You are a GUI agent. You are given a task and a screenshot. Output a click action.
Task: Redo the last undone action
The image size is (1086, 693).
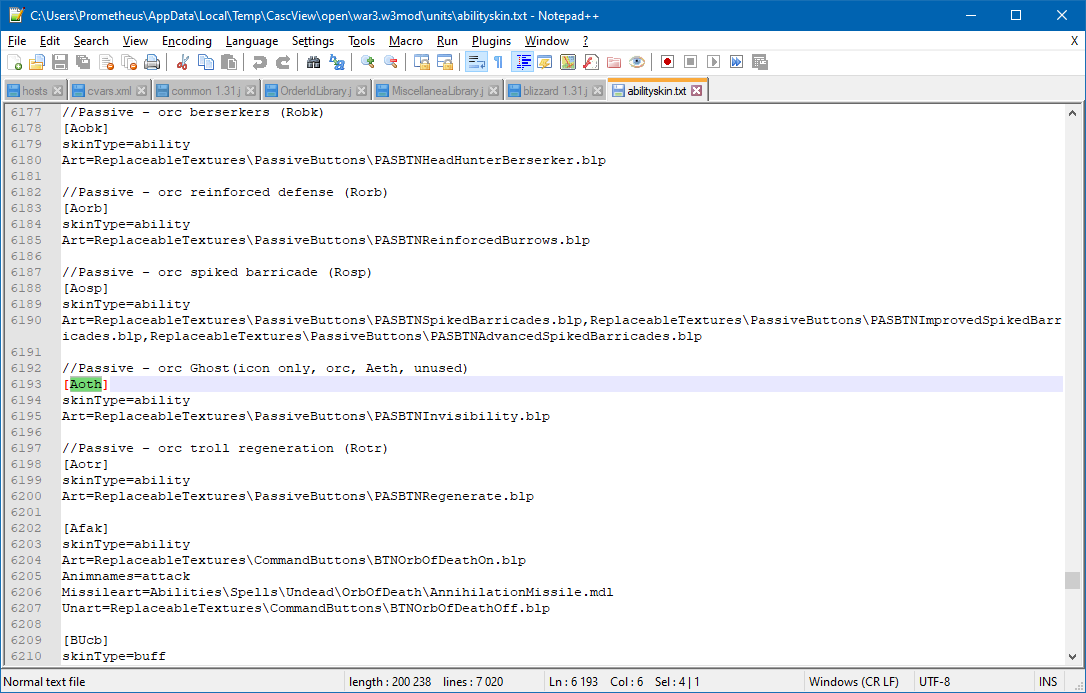click(x=283, y=62)
